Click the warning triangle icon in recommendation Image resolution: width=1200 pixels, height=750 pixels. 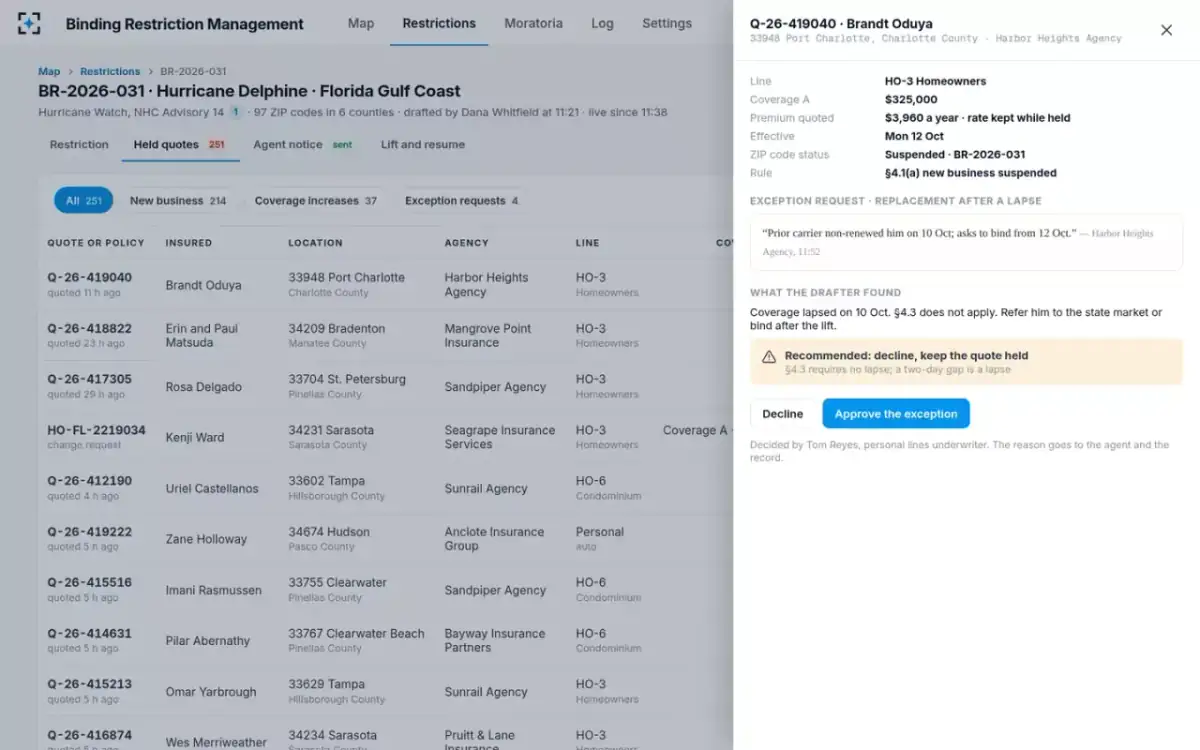[x=768, y=356]
